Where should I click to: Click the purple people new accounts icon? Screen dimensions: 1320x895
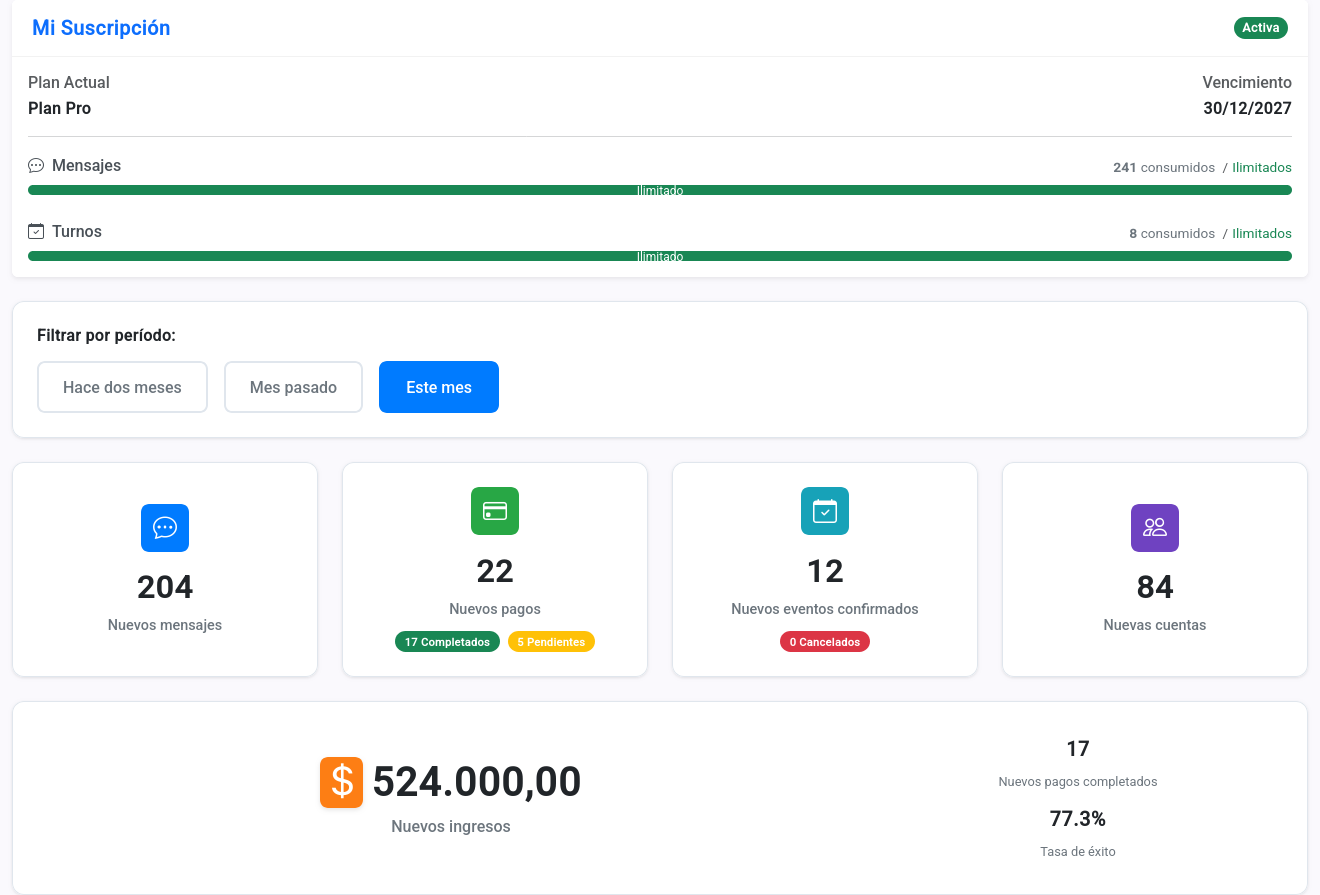[1155, 528]
